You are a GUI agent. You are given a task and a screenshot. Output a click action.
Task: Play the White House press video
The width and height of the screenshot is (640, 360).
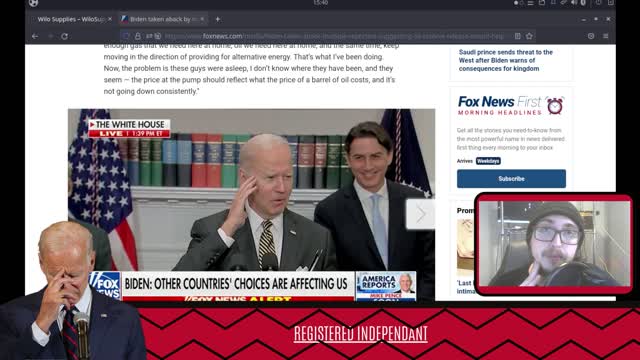pos(251,205)
